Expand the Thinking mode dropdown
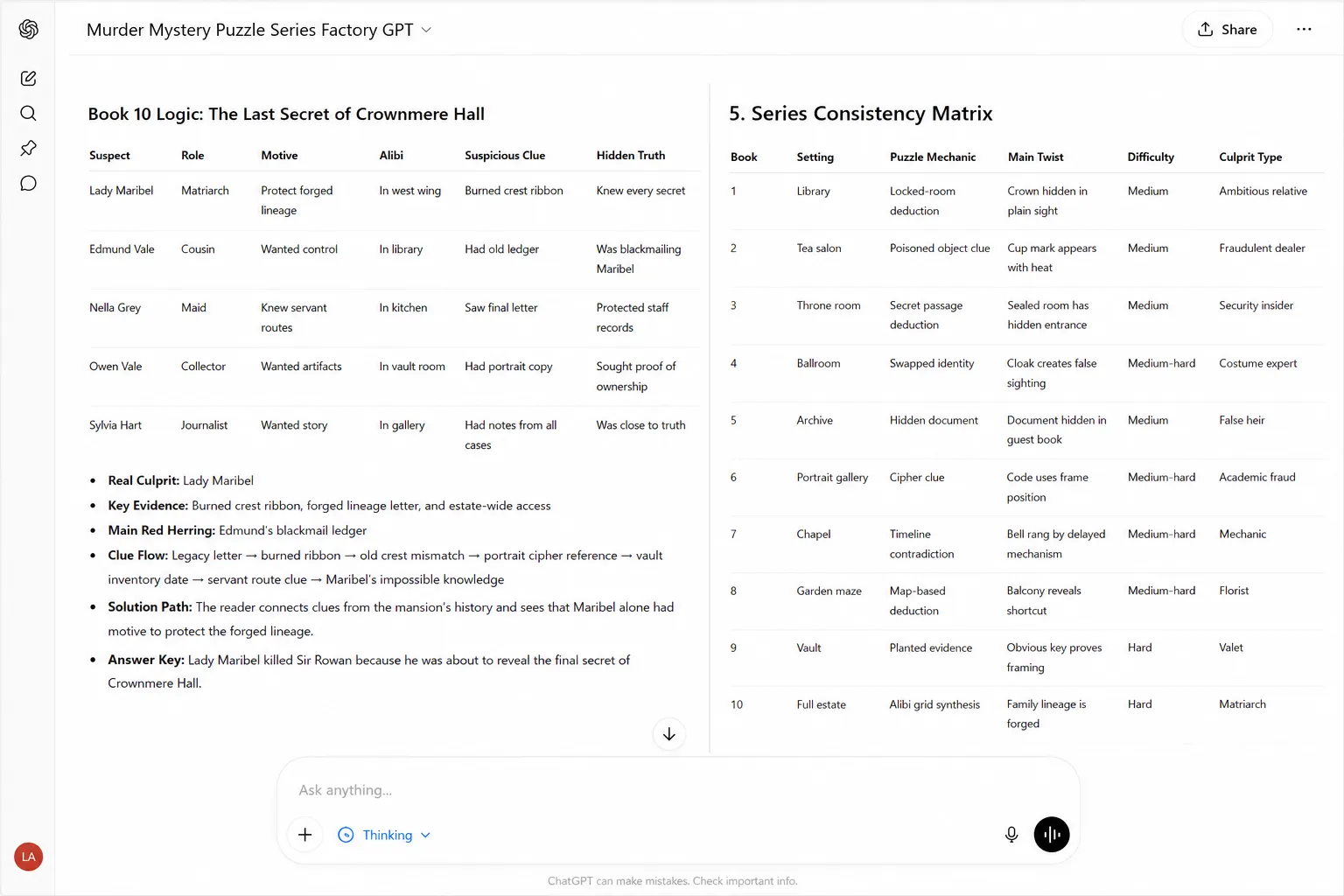The image size is (1344, 896). [384, 835]
